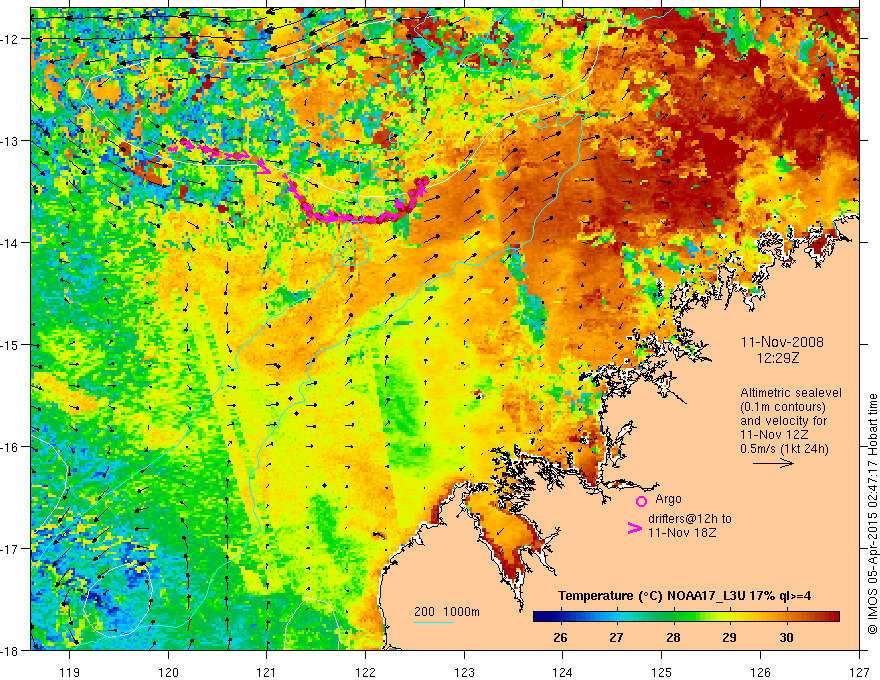880x680 pixels.
Task: Click the color bar tick label 28
Action: (673, 637)
